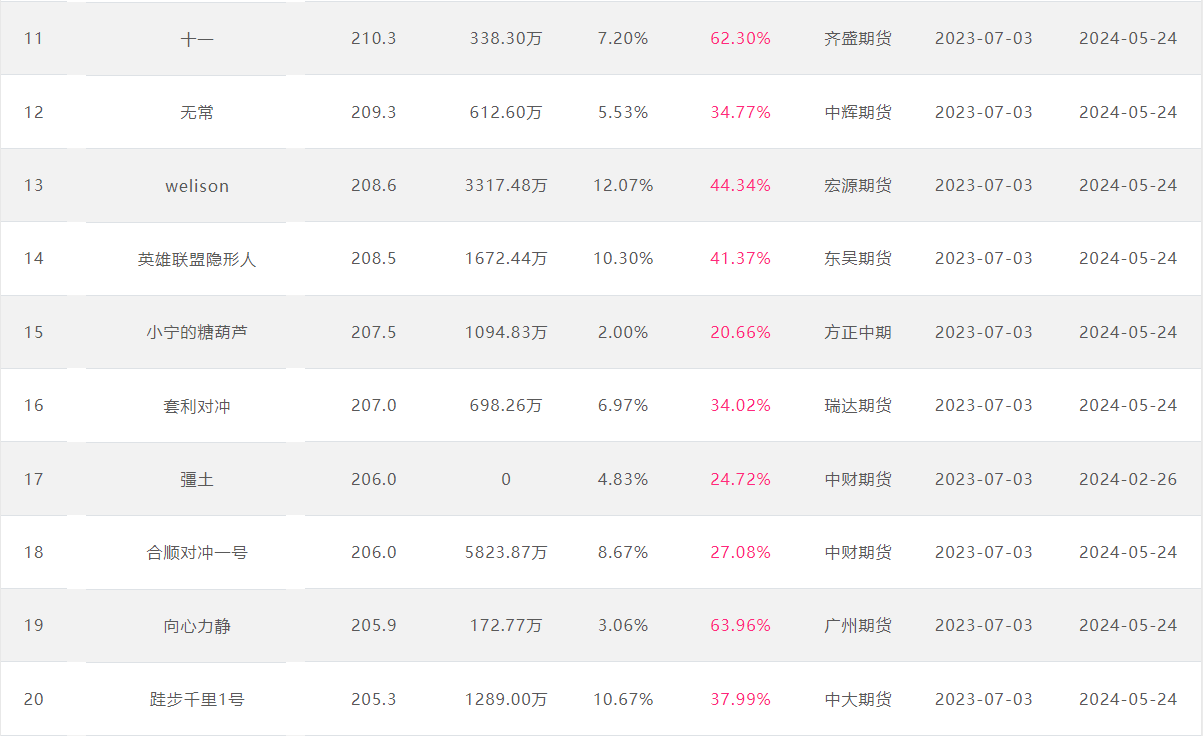Select the 3317.48万 equity figure
Screen dimensions: 1203x736
pyautogui.click(x=506, y=186)
